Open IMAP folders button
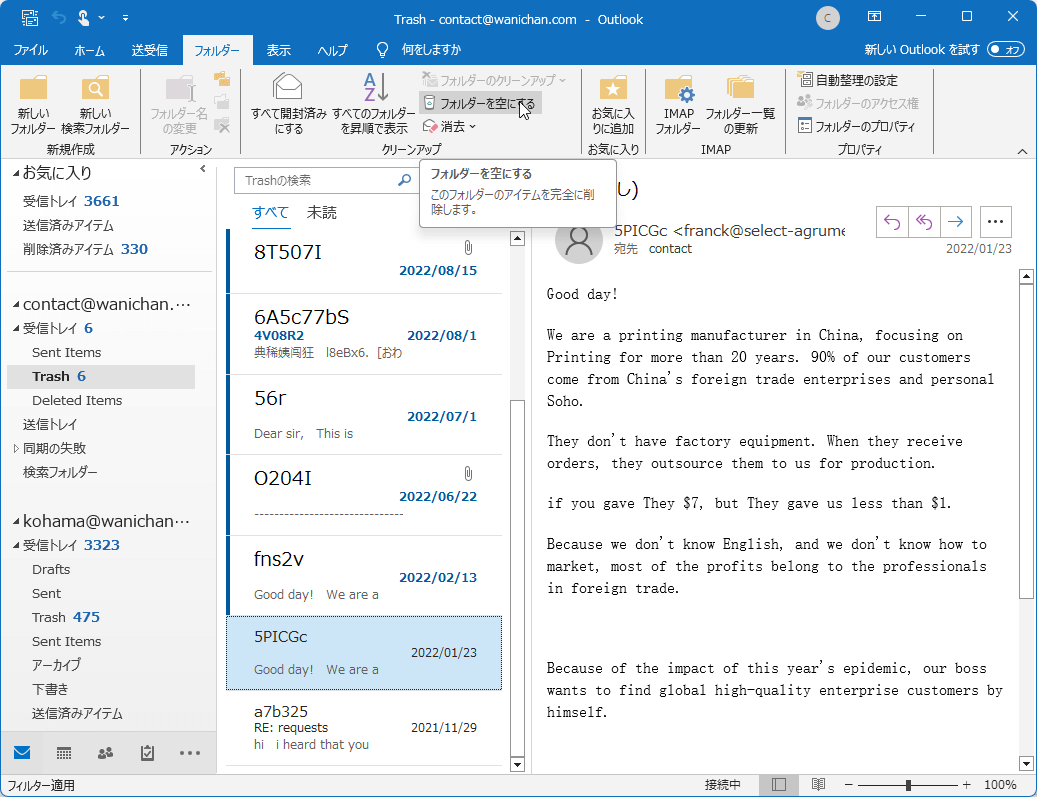1037x797 pixels. (678, 105)
